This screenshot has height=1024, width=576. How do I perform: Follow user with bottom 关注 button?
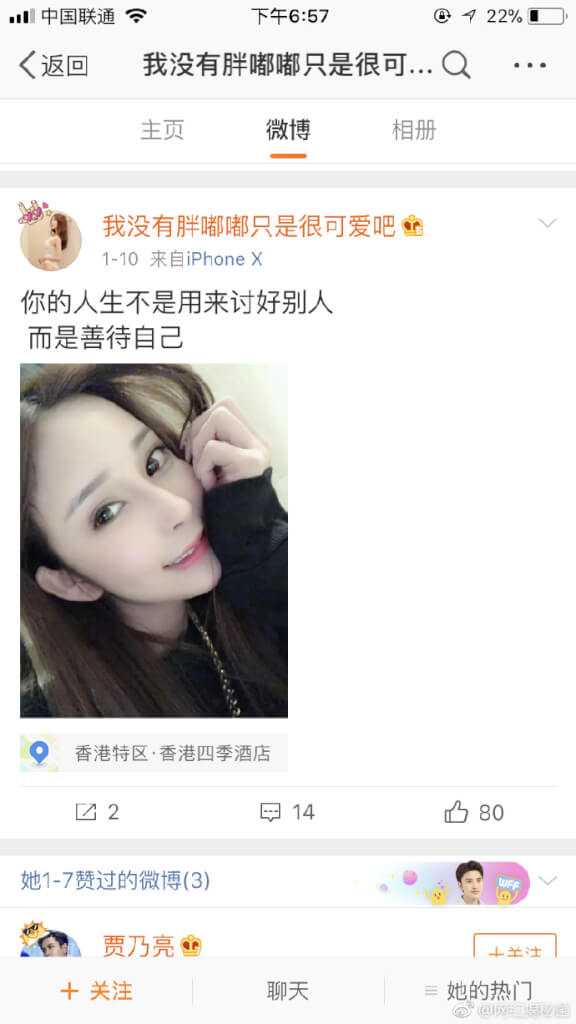click(96, 991)
